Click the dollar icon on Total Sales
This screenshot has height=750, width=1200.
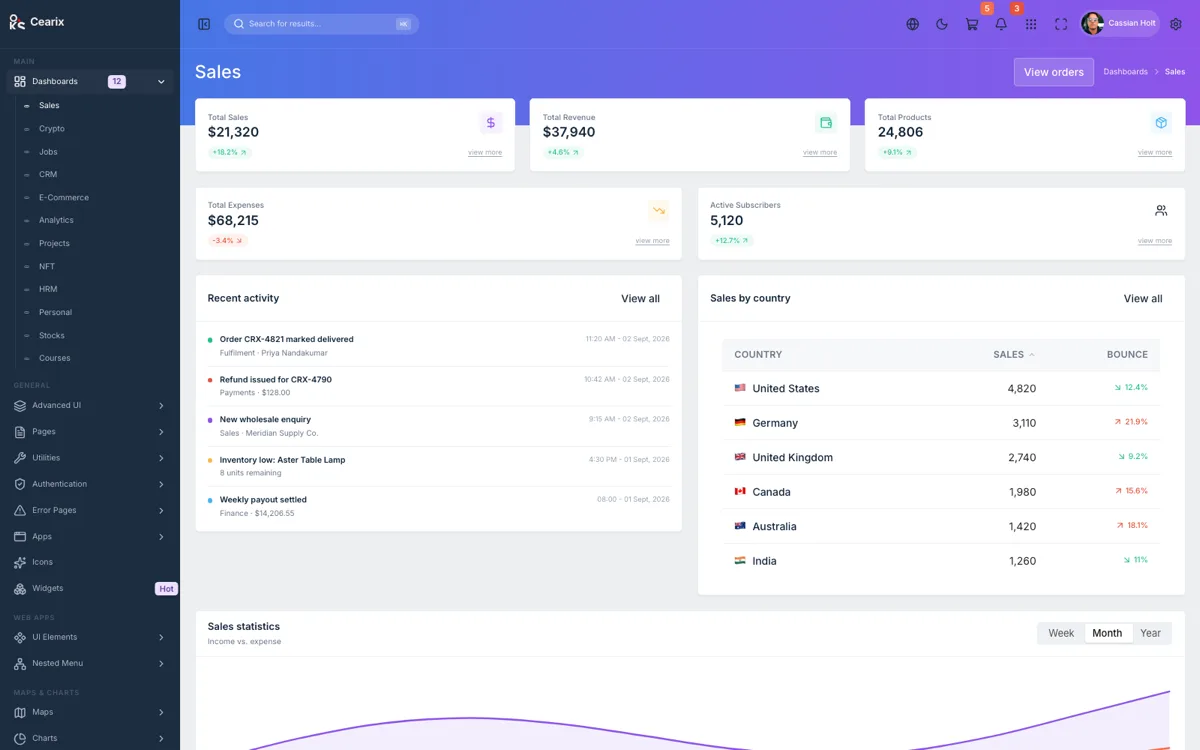click(x=490, y=123)
